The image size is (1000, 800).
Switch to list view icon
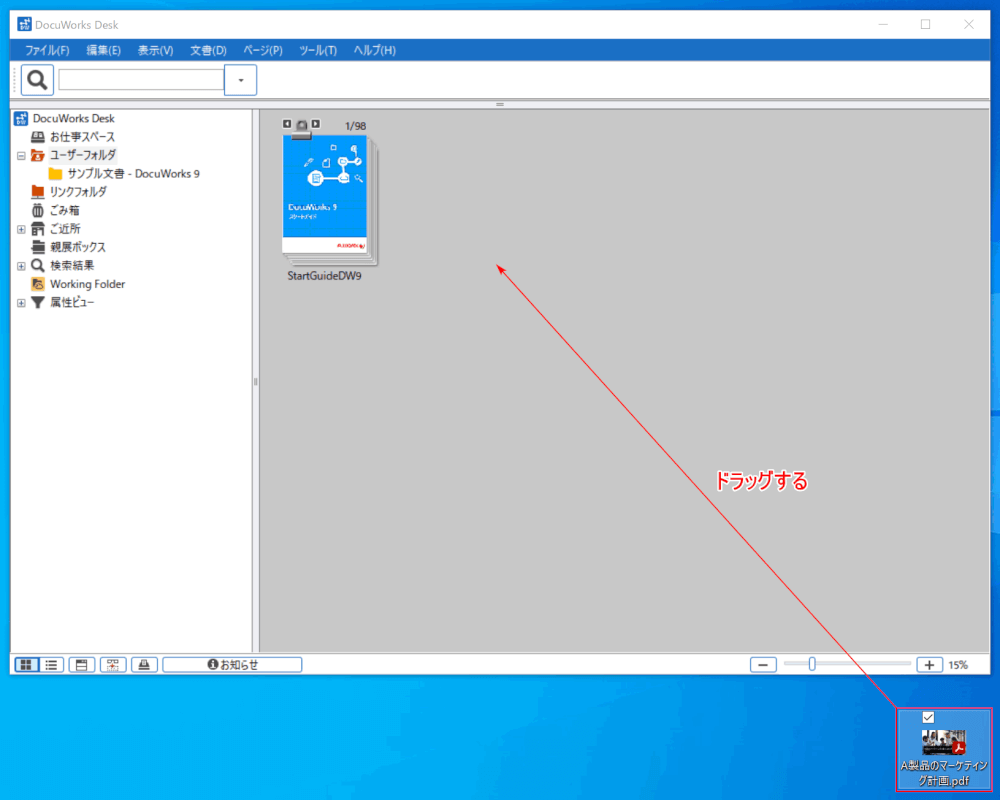click(51, 665)
